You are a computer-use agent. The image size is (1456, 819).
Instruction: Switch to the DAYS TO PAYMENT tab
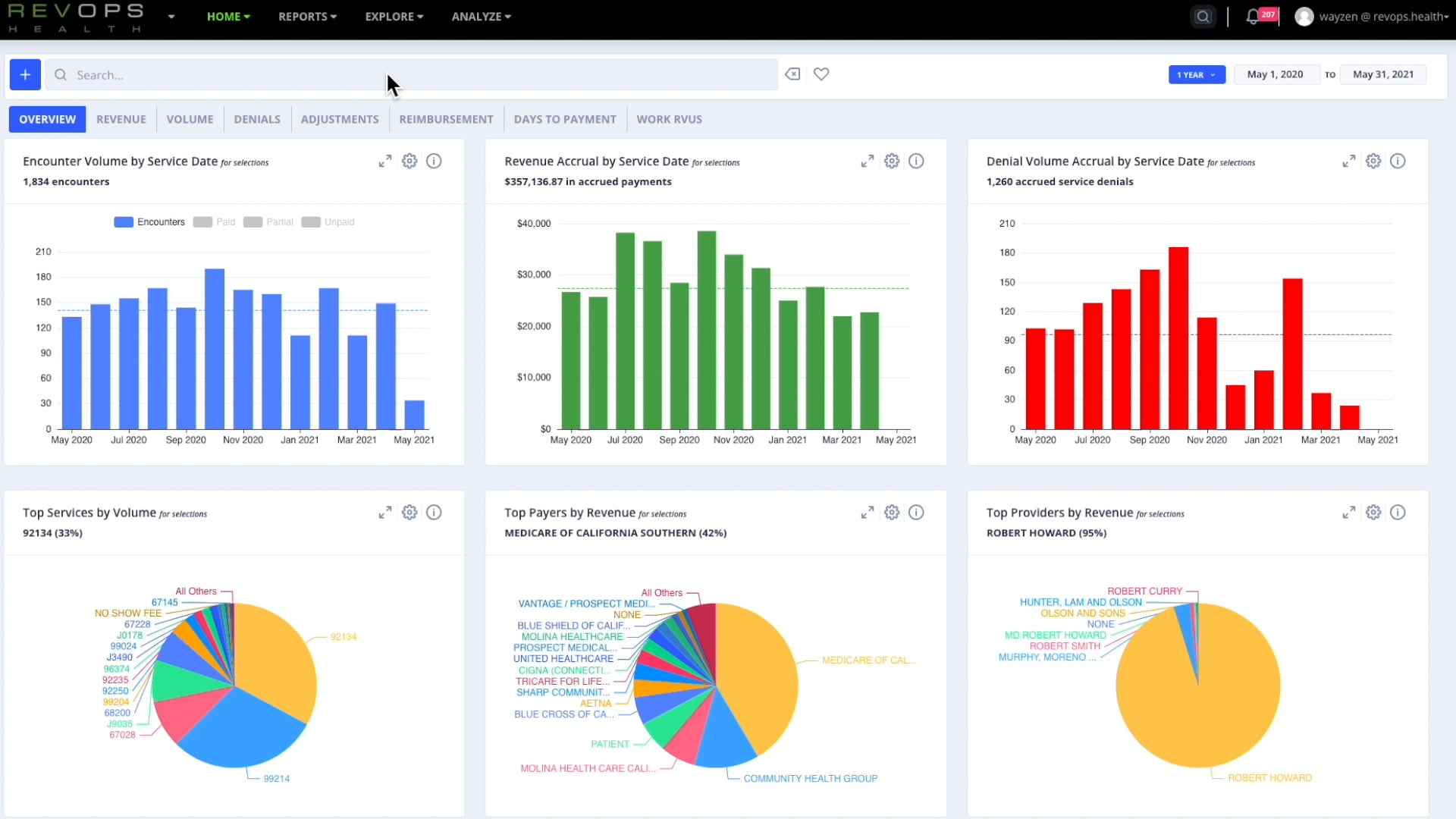(565, 119)
